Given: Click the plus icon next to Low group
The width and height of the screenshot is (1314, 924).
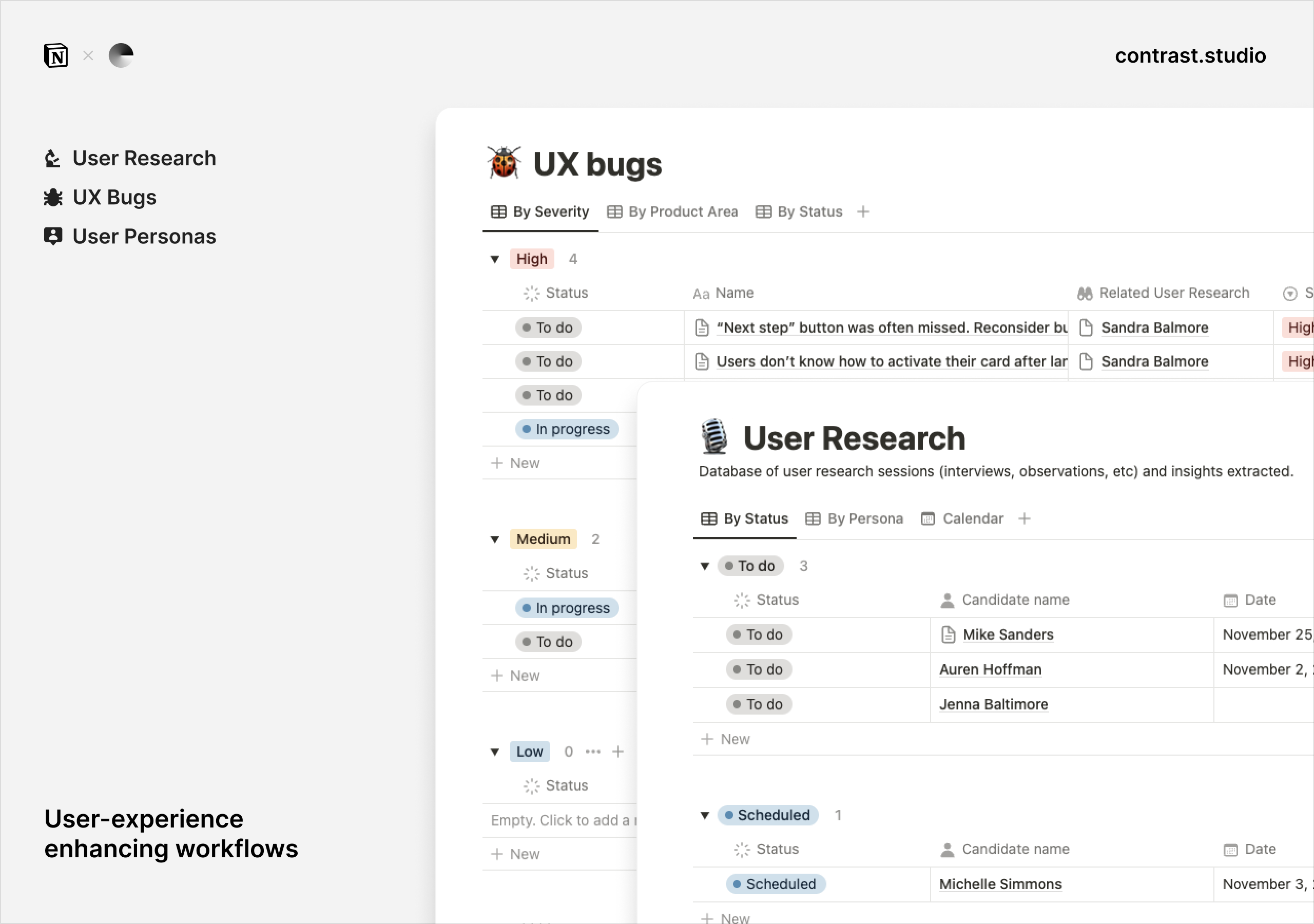Looking at the screenshot, I should [618, 752].
